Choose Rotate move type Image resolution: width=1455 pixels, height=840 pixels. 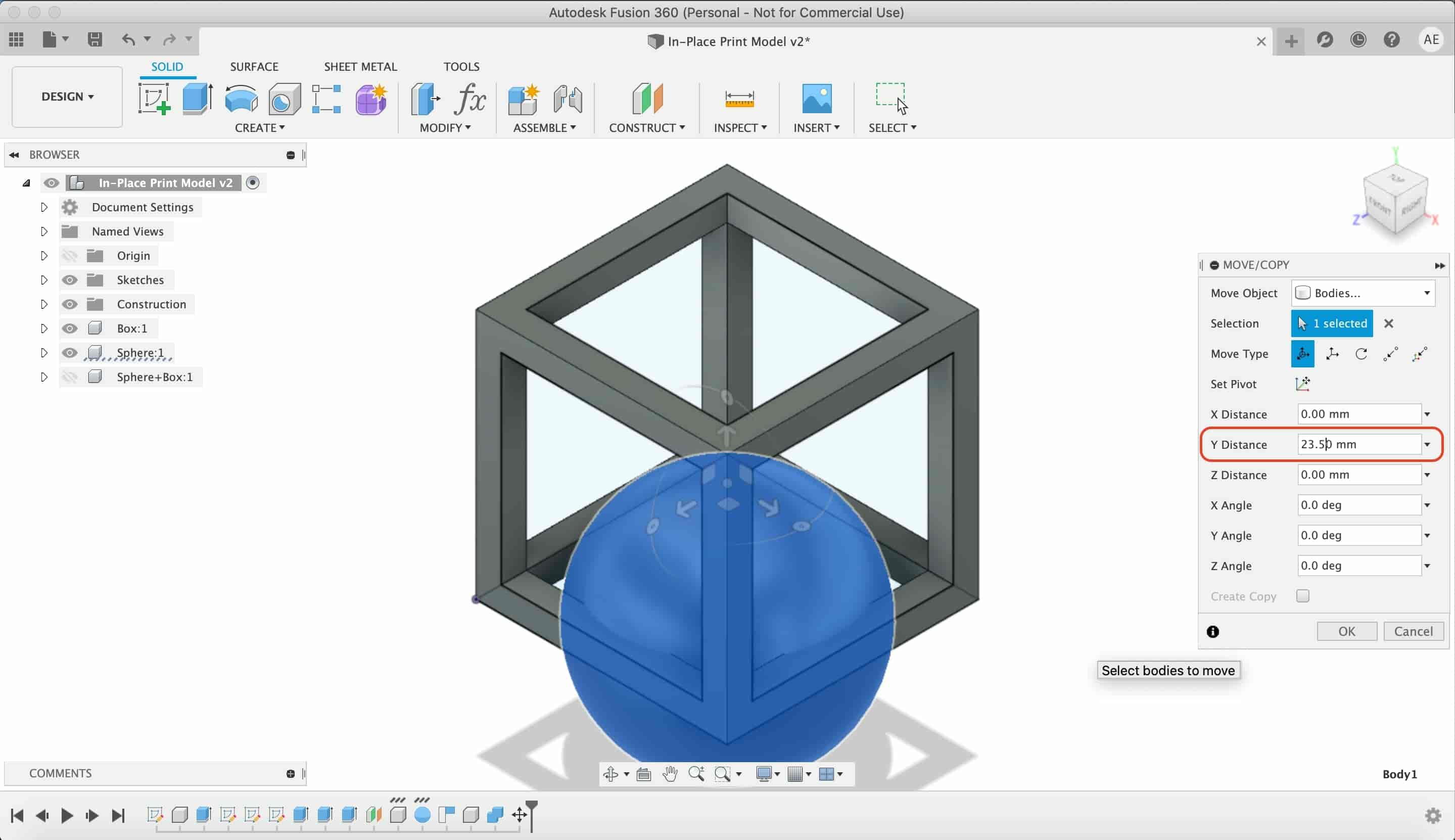(1362, 354)
